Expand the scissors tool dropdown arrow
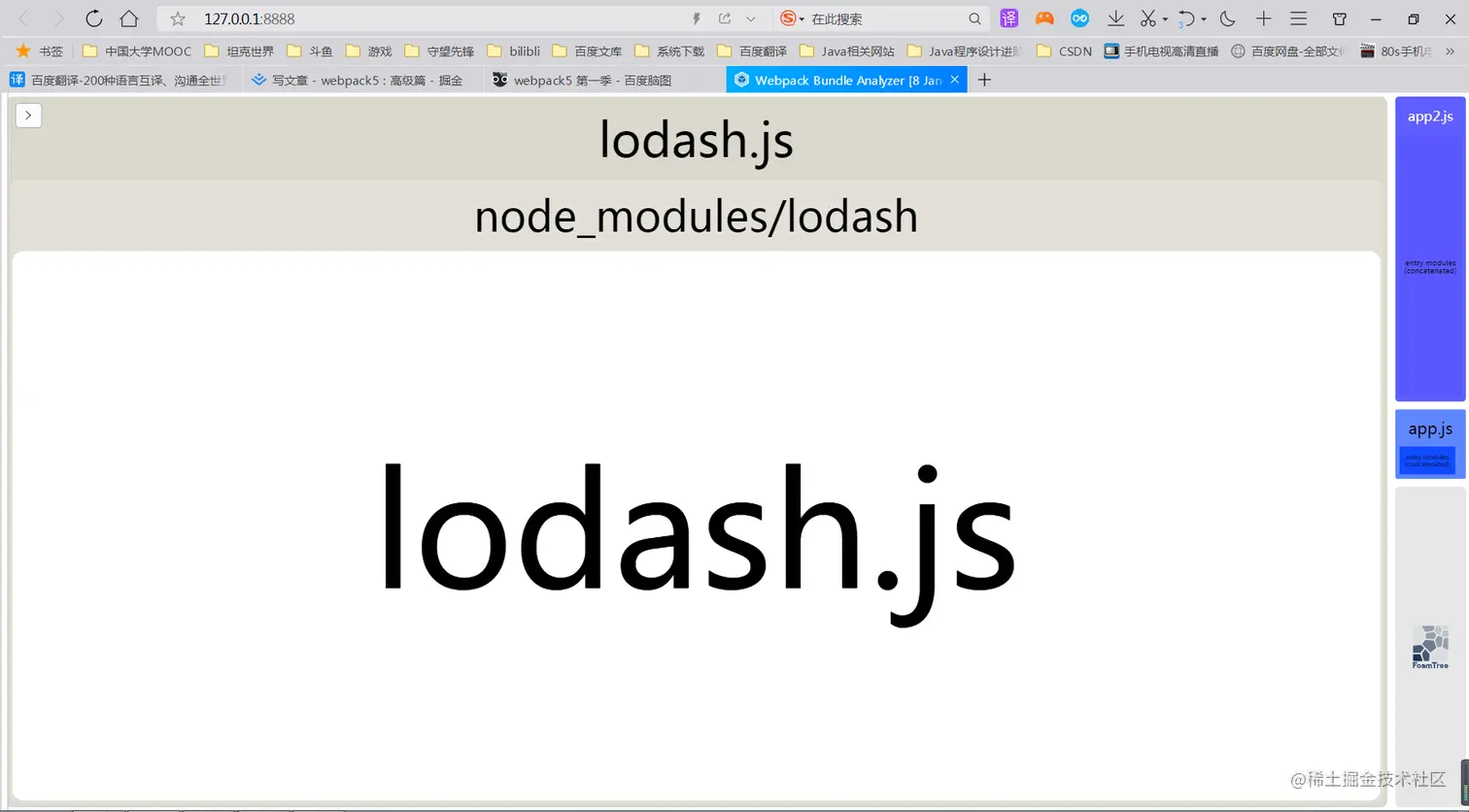 pyautogui.click(x=1165, y=19)
